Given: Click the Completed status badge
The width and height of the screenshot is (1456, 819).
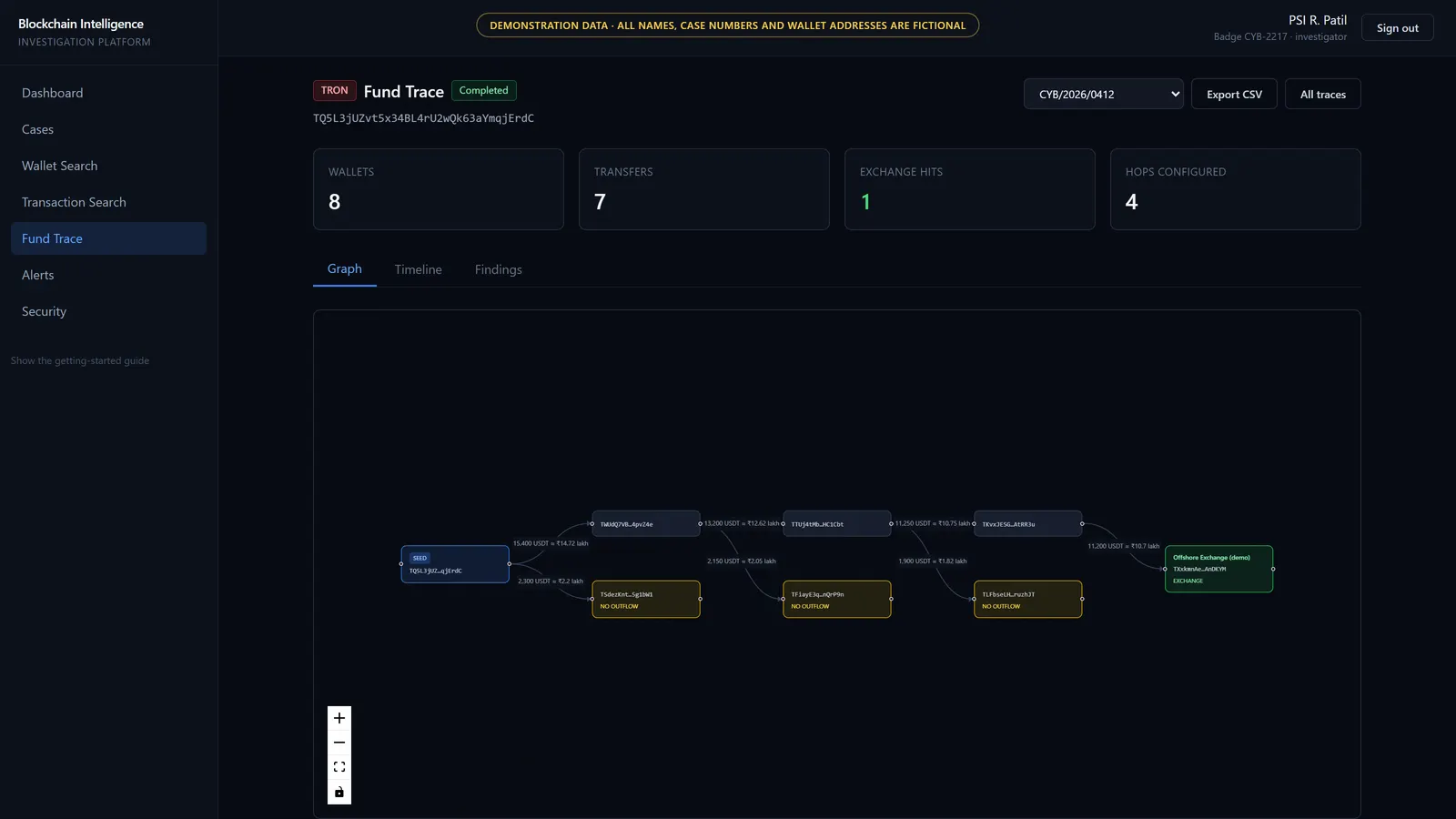Looking at the screenshot, I should coord(483,90).
